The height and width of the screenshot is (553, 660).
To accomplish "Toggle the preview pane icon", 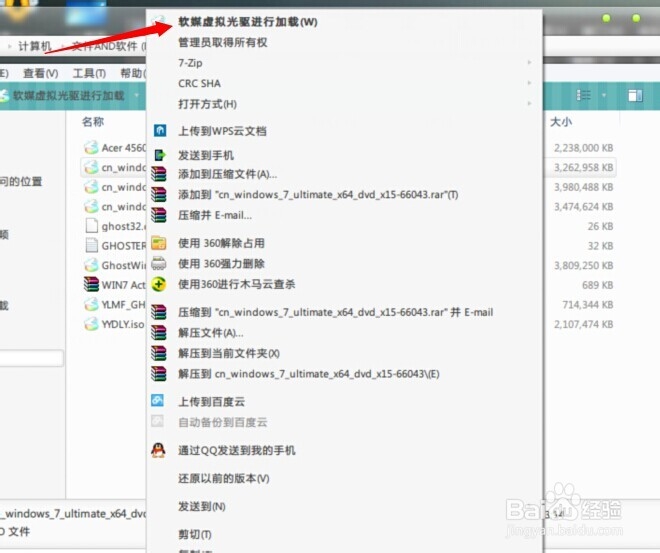I will (635, 96).
